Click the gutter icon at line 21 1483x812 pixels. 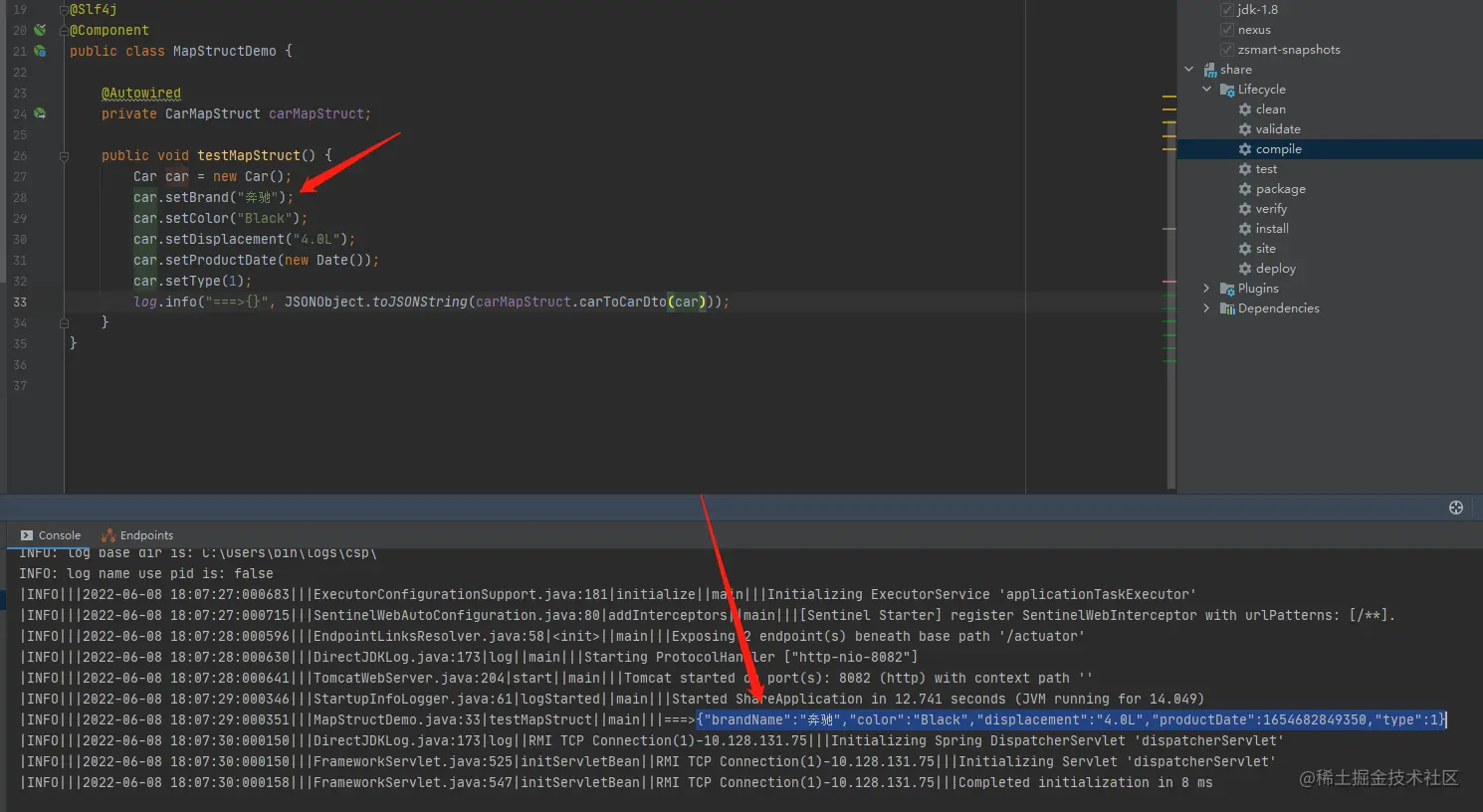(40, 51)
